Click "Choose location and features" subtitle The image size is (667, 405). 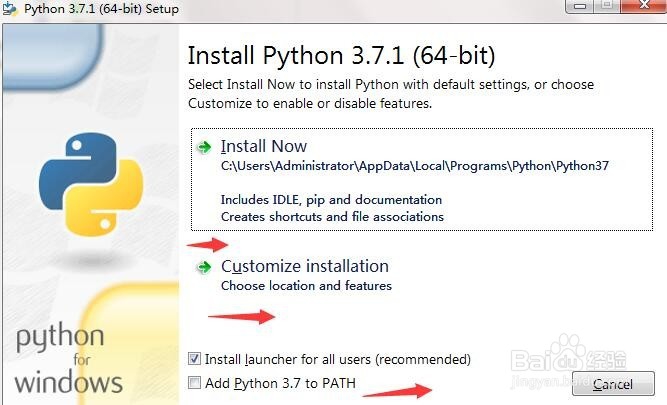tap(306, 285)
